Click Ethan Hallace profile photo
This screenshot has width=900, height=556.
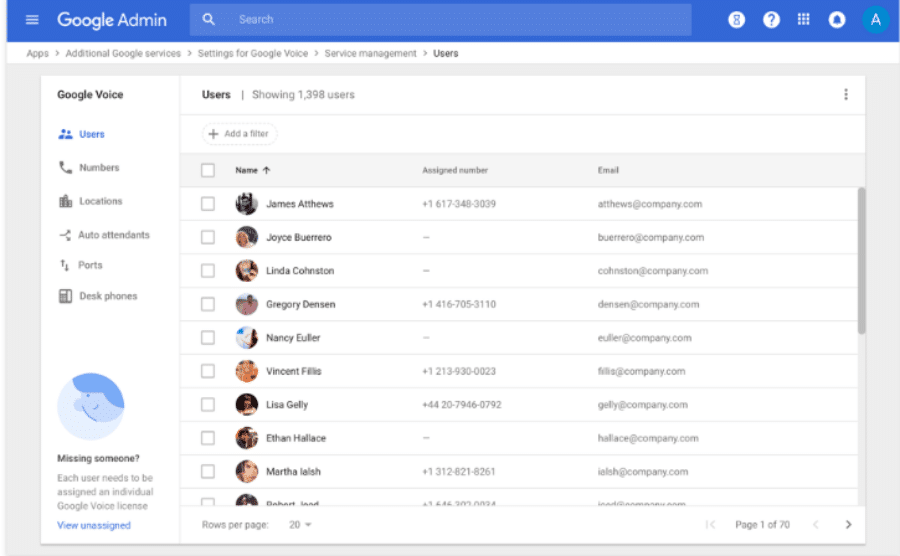pos(247,438)
